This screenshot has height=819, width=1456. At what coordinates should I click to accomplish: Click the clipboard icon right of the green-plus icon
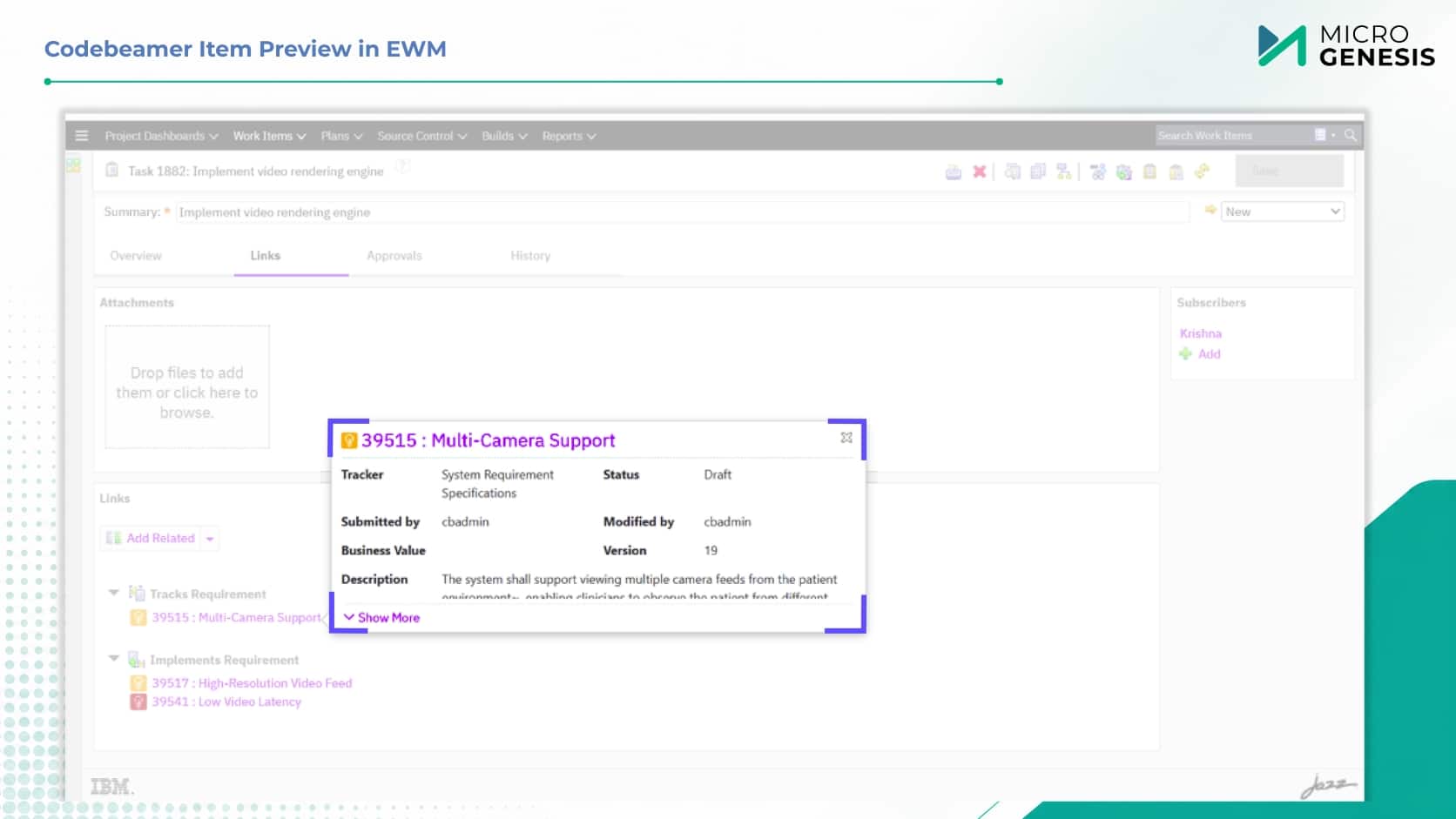[x=1149, y=171]
